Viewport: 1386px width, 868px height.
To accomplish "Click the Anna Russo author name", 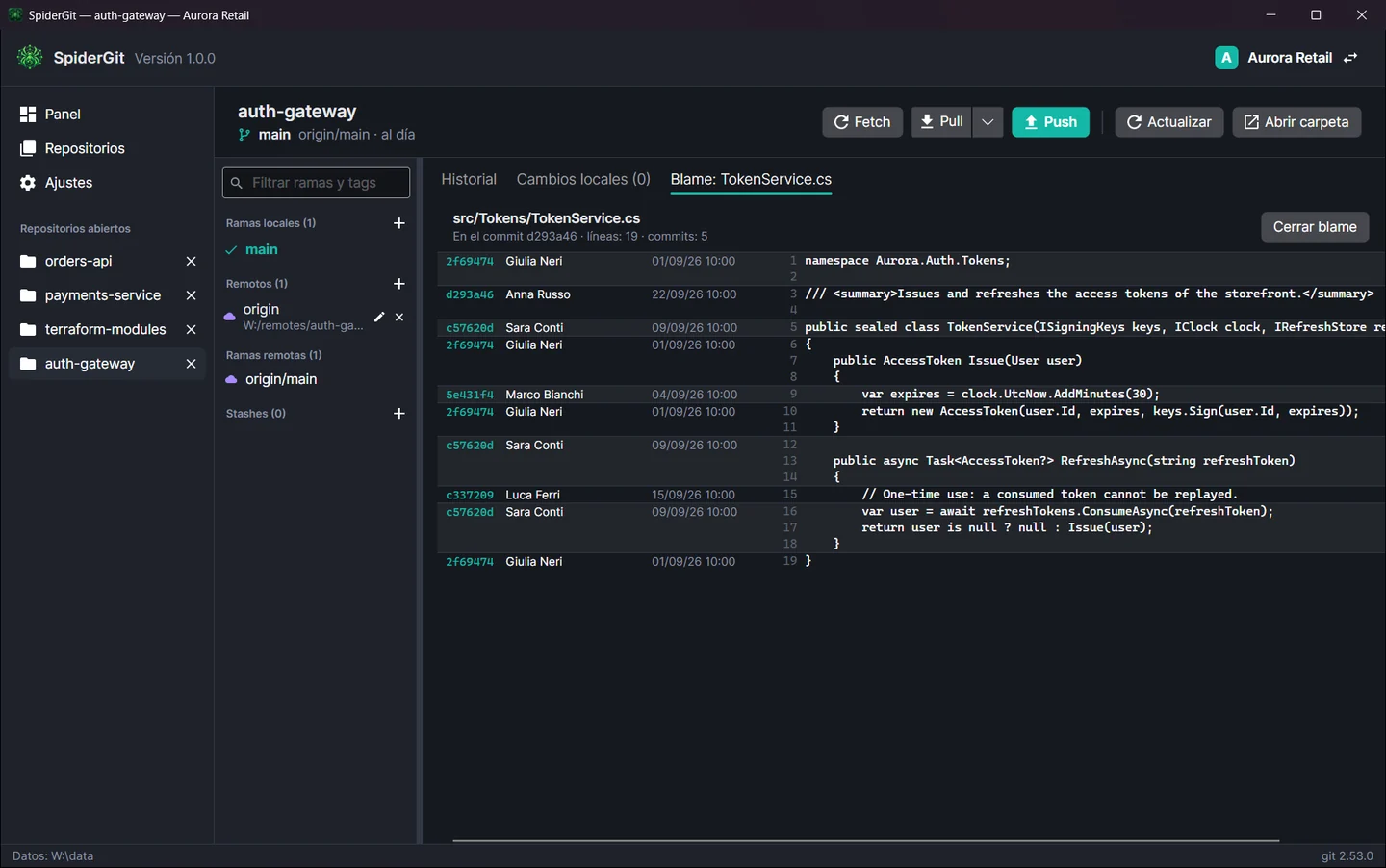I will click(x=538, y=294).
